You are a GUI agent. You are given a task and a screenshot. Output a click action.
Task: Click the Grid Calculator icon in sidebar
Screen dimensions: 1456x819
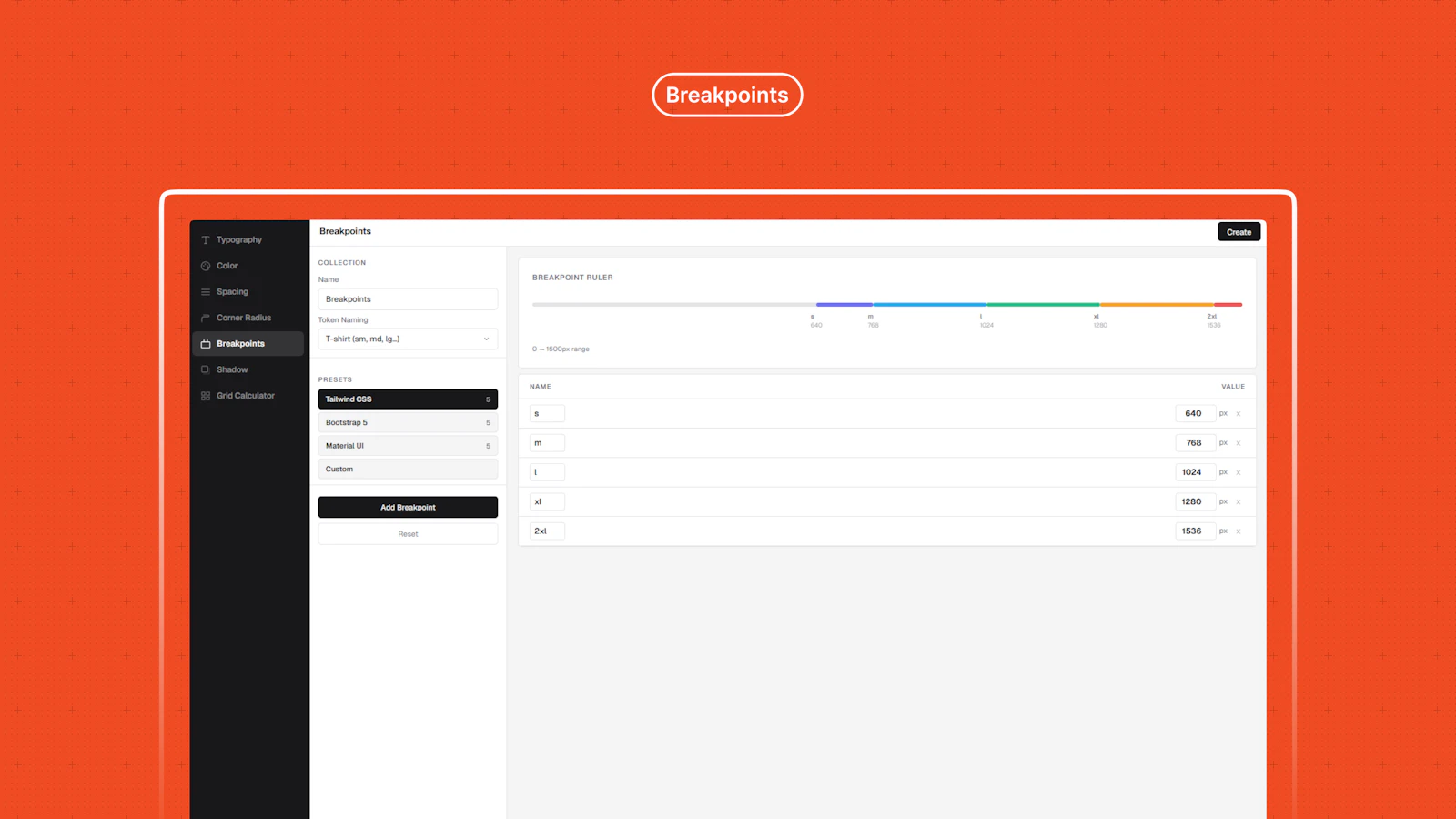[206, 396]
